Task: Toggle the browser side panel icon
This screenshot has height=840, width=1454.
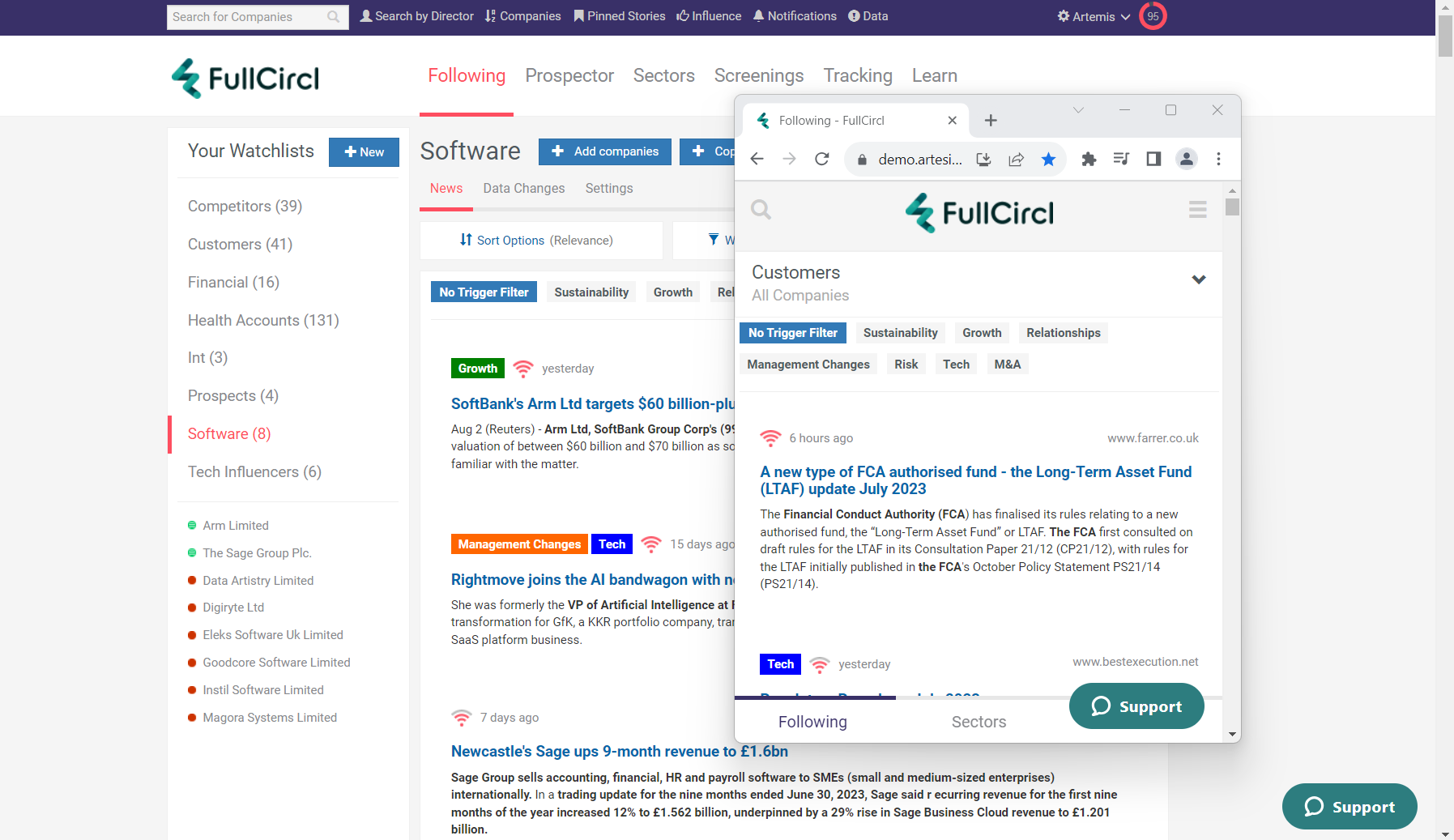Action: tap(1153, 159)
